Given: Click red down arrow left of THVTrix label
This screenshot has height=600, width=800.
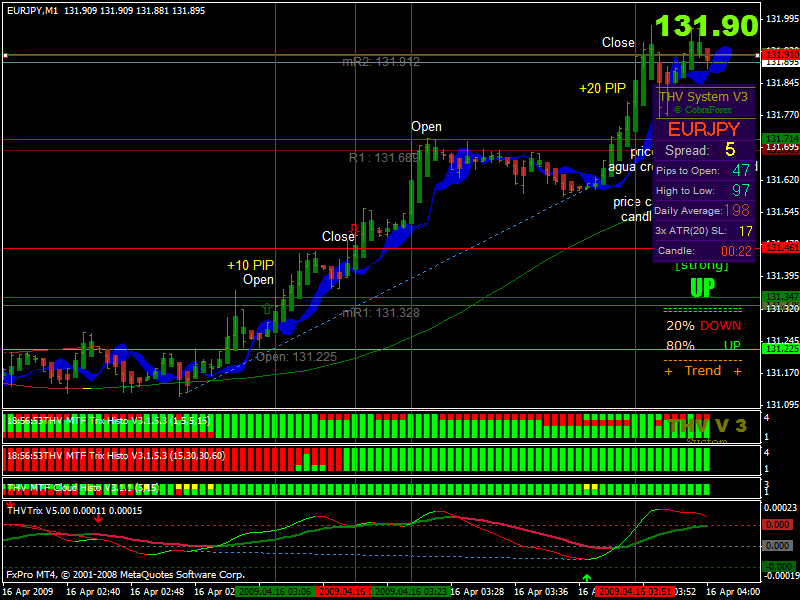Looking at the screenshot, I should click(10, 505).
